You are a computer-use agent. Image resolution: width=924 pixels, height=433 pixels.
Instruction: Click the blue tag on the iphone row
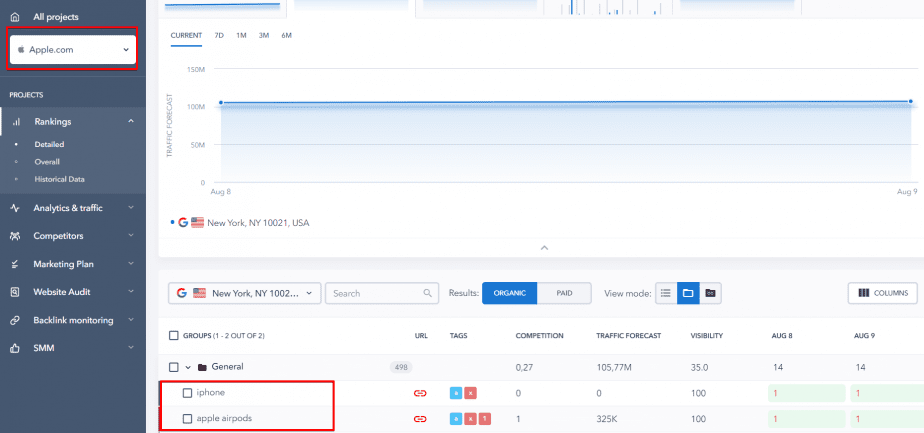click(456, 393)
